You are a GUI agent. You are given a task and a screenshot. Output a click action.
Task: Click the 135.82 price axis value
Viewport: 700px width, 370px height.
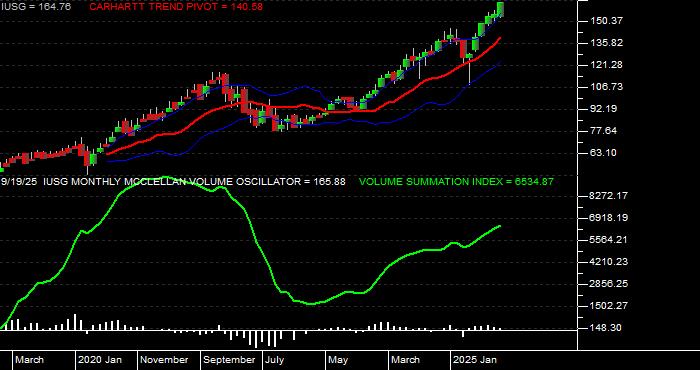[x=606, y=43]
